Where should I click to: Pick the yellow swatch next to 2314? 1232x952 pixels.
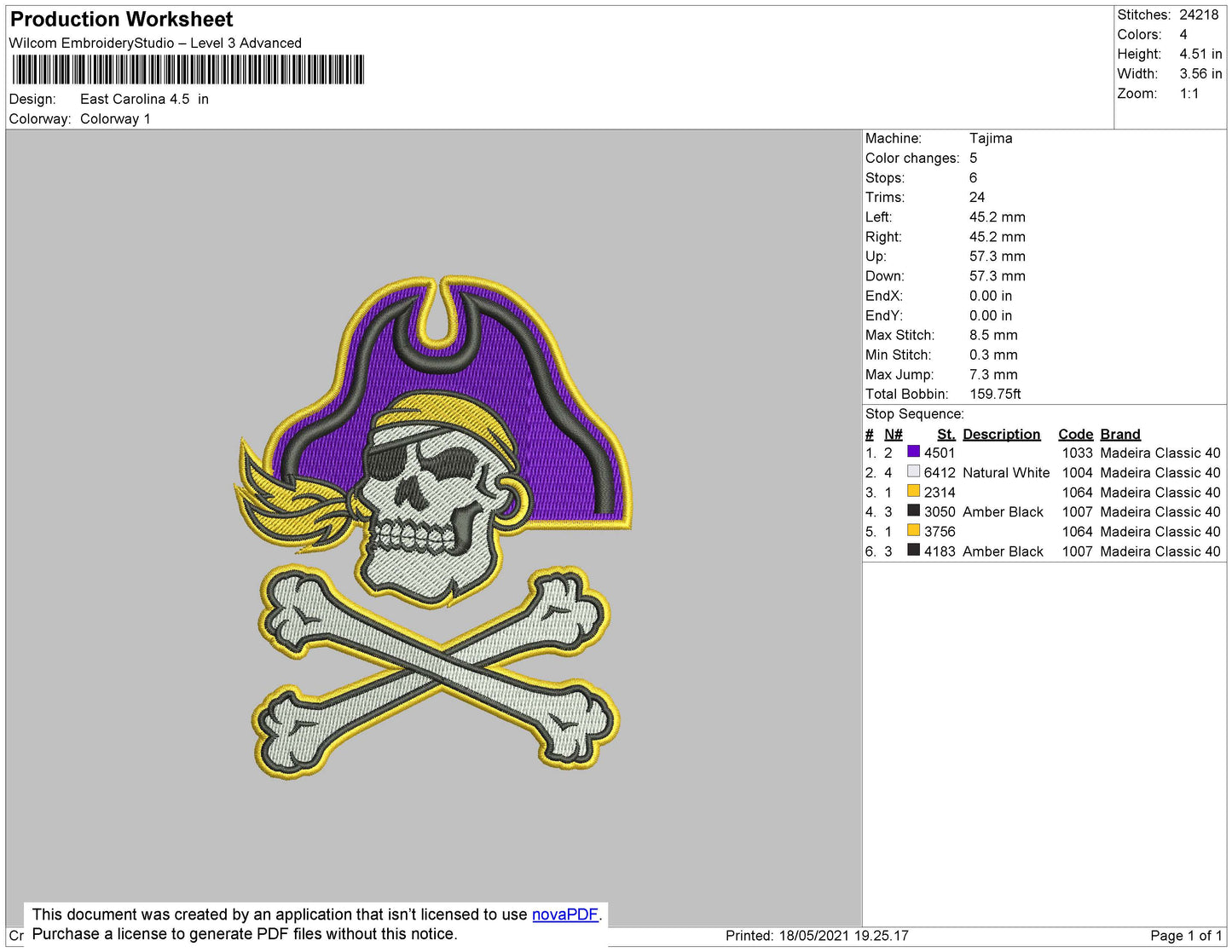[913, 491]
